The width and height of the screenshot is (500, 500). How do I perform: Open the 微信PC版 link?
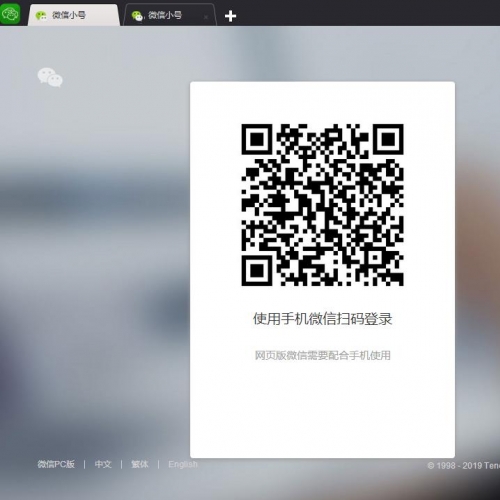56,464
